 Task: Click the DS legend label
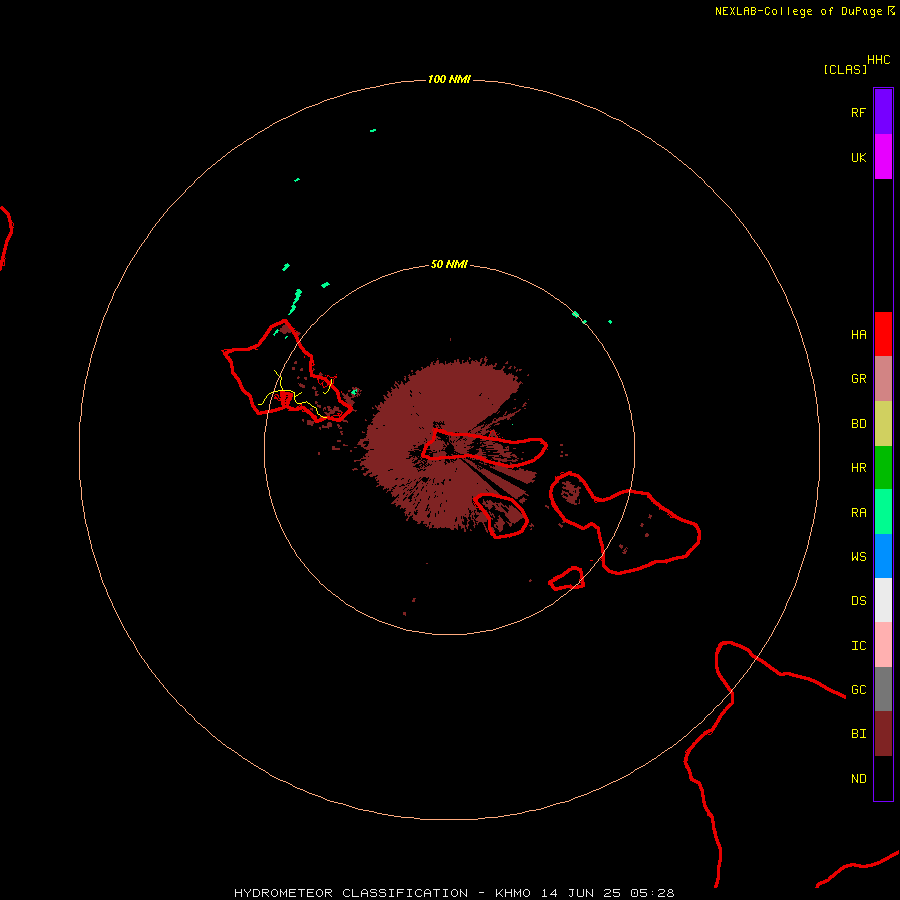858,601
